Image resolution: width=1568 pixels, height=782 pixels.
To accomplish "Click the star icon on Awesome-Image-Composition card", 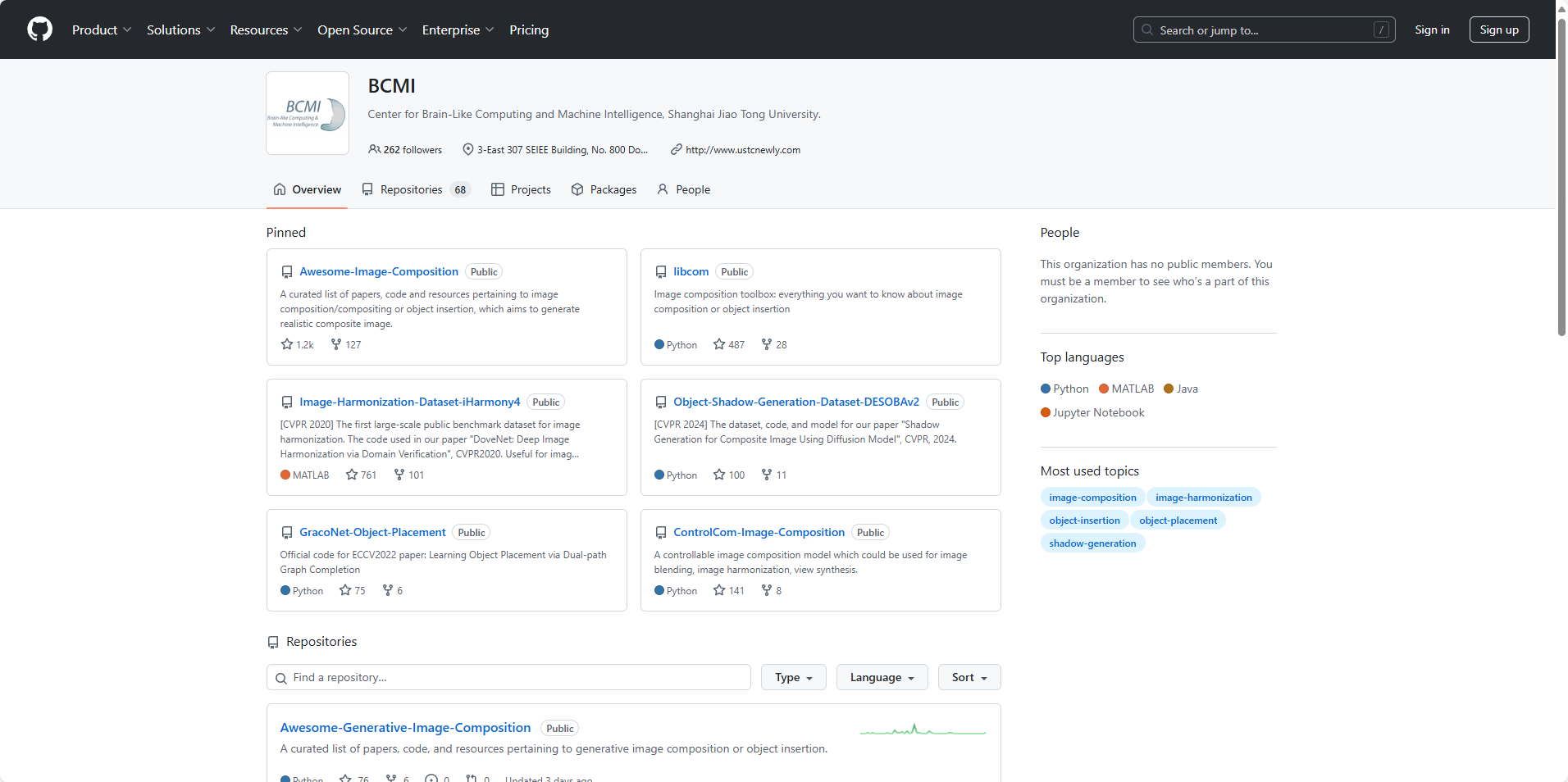I will point(287,344).
